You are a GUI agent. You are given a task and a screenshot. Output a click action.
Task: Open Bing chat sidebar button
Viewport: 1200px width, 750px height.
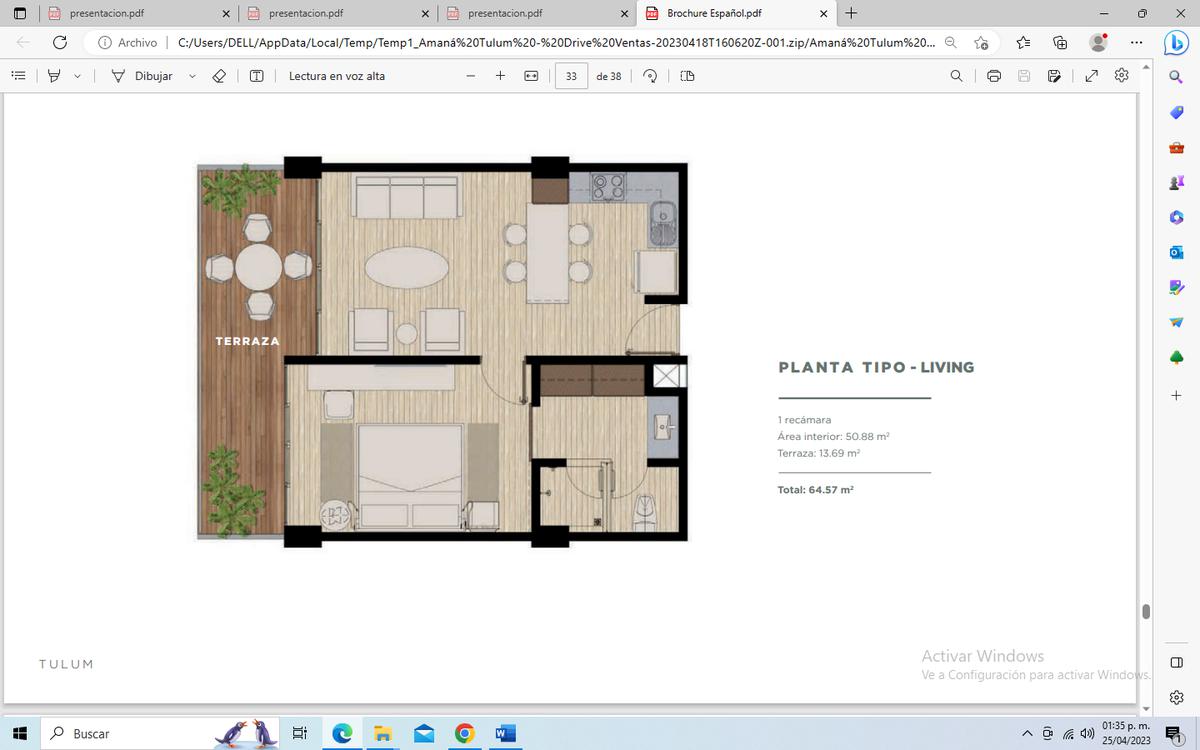click(1176, 42)
